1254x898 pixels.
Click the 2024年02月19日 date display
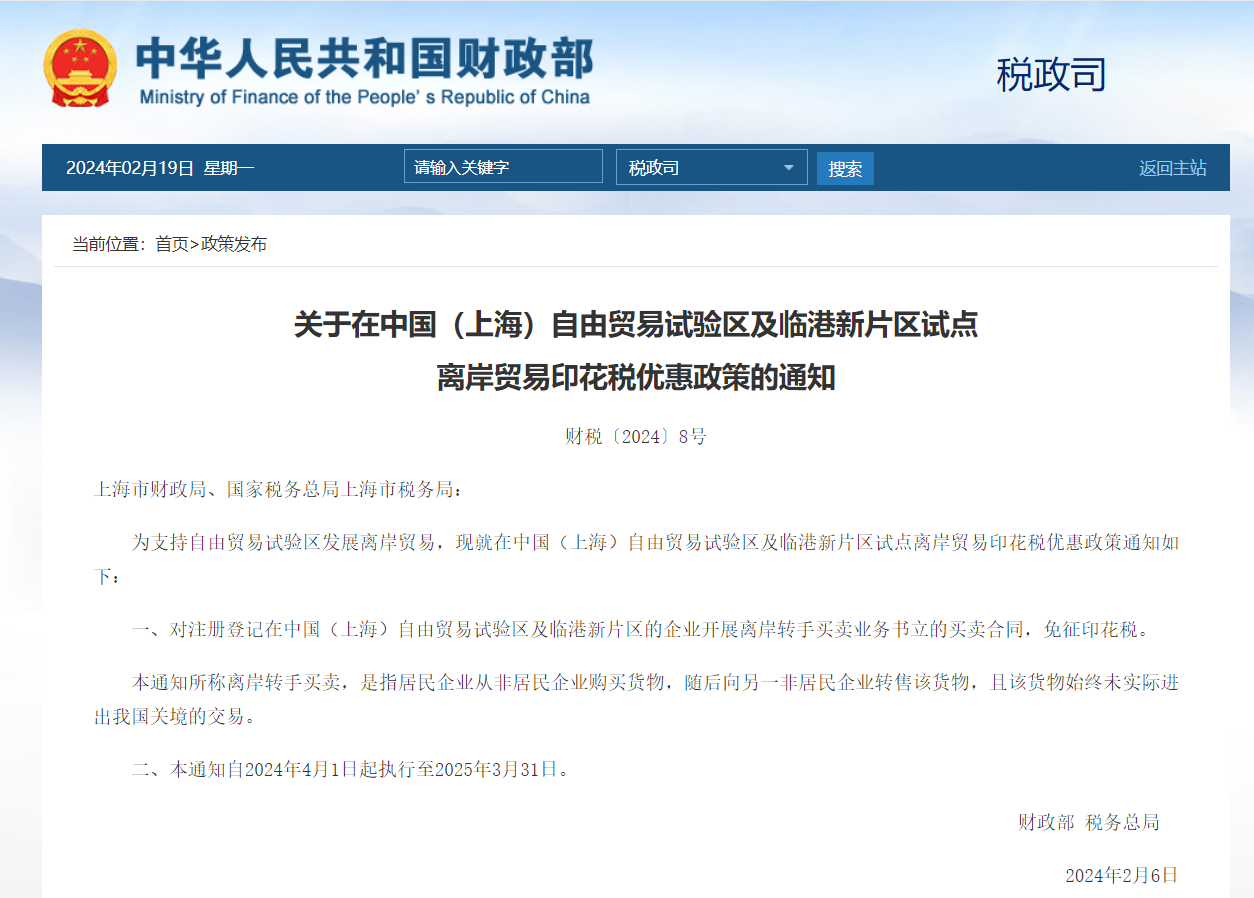129,168
